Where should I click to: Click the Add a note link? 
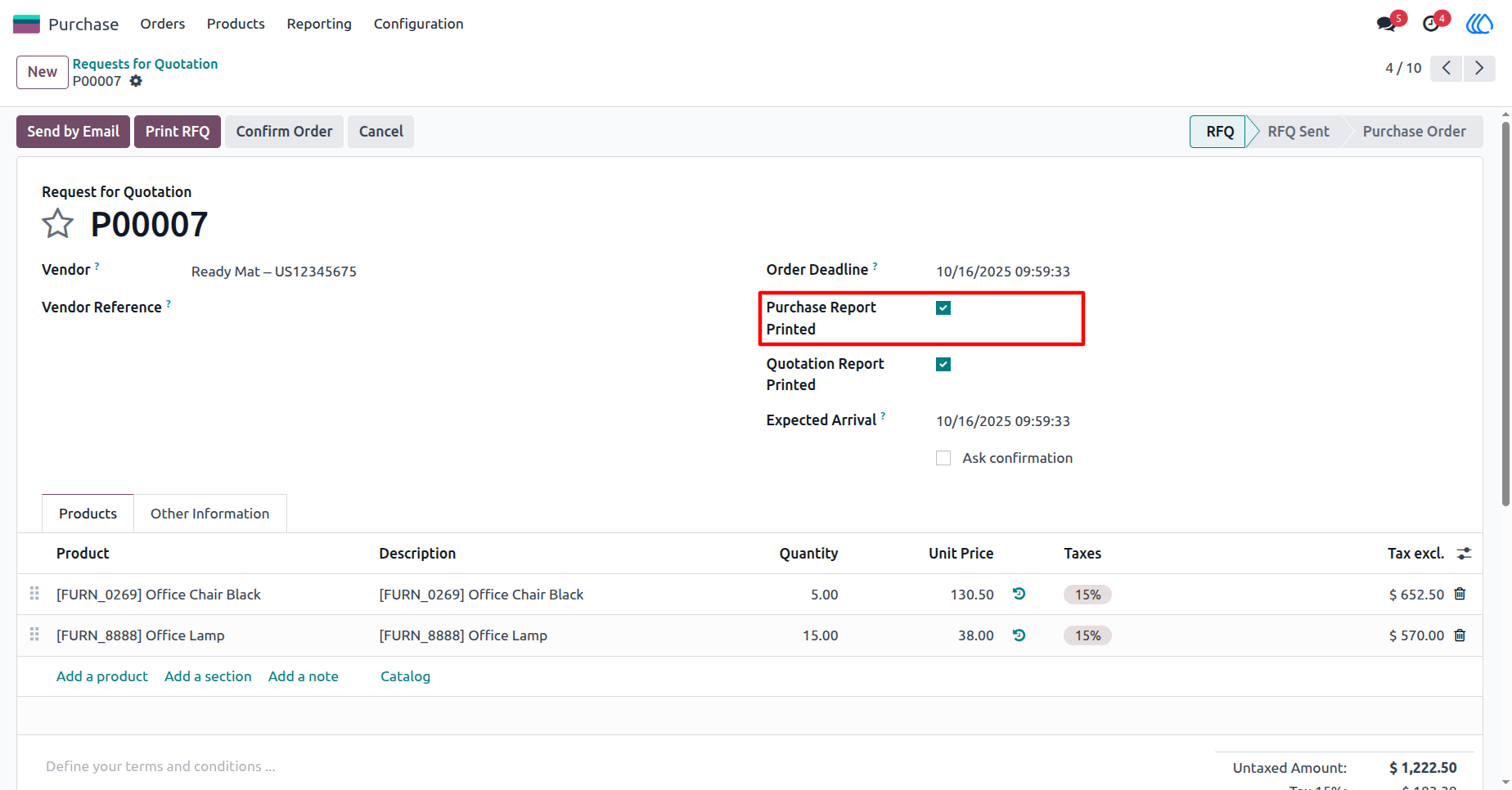click(304, 676)
